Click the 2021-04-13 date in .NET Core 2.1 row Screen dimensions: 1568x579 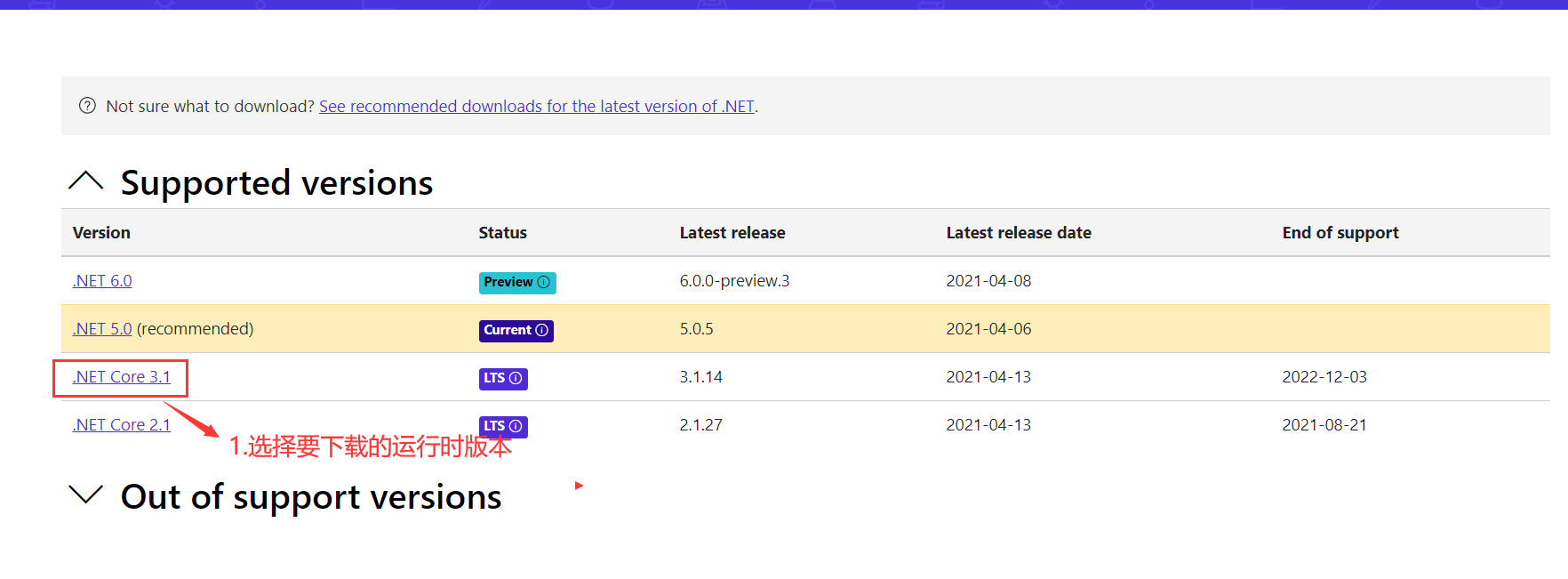point(988,425)
